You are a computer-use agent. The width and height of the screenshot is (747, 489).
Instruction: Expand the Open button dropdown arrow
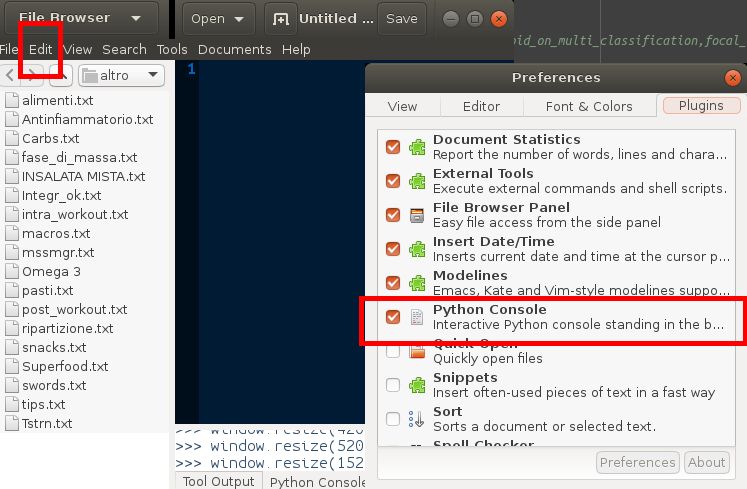click(239, 19)
